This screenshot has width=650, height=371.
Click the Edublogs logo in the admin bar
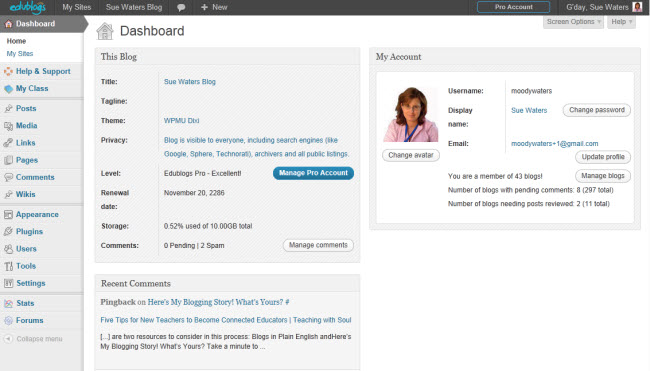[27, 7]
